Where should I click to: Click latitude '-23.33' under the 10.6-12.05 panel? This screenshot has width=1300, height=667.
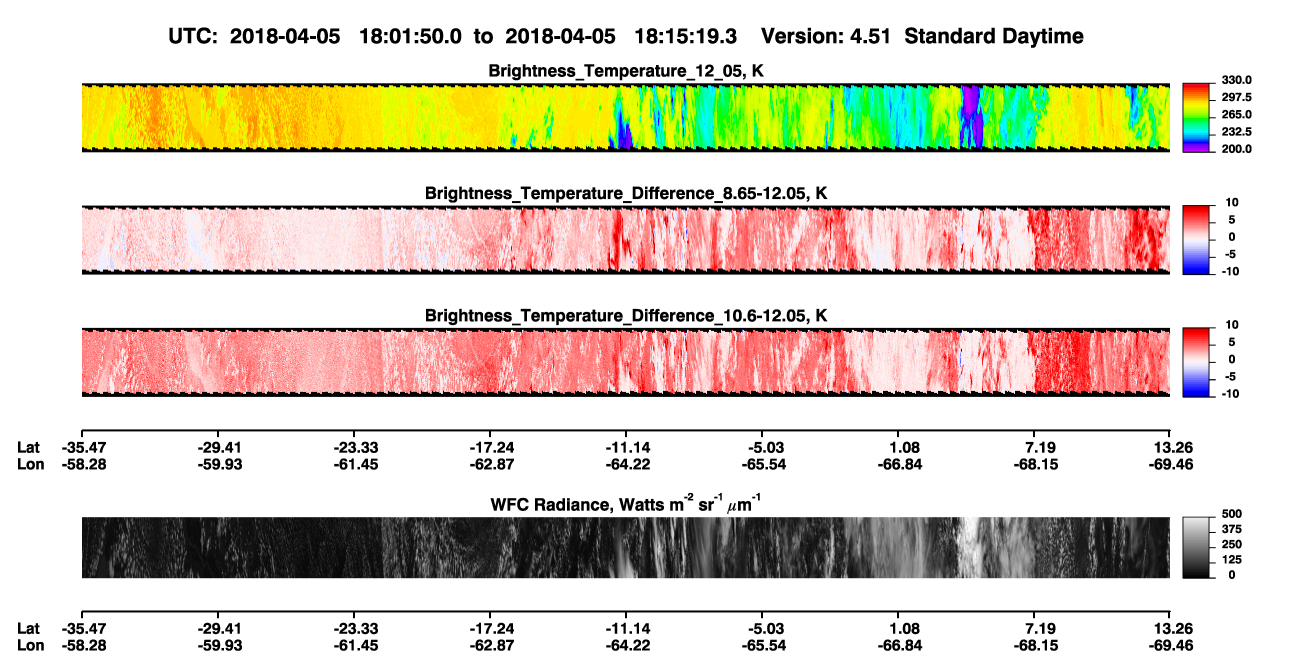click(x=354, y=447)
